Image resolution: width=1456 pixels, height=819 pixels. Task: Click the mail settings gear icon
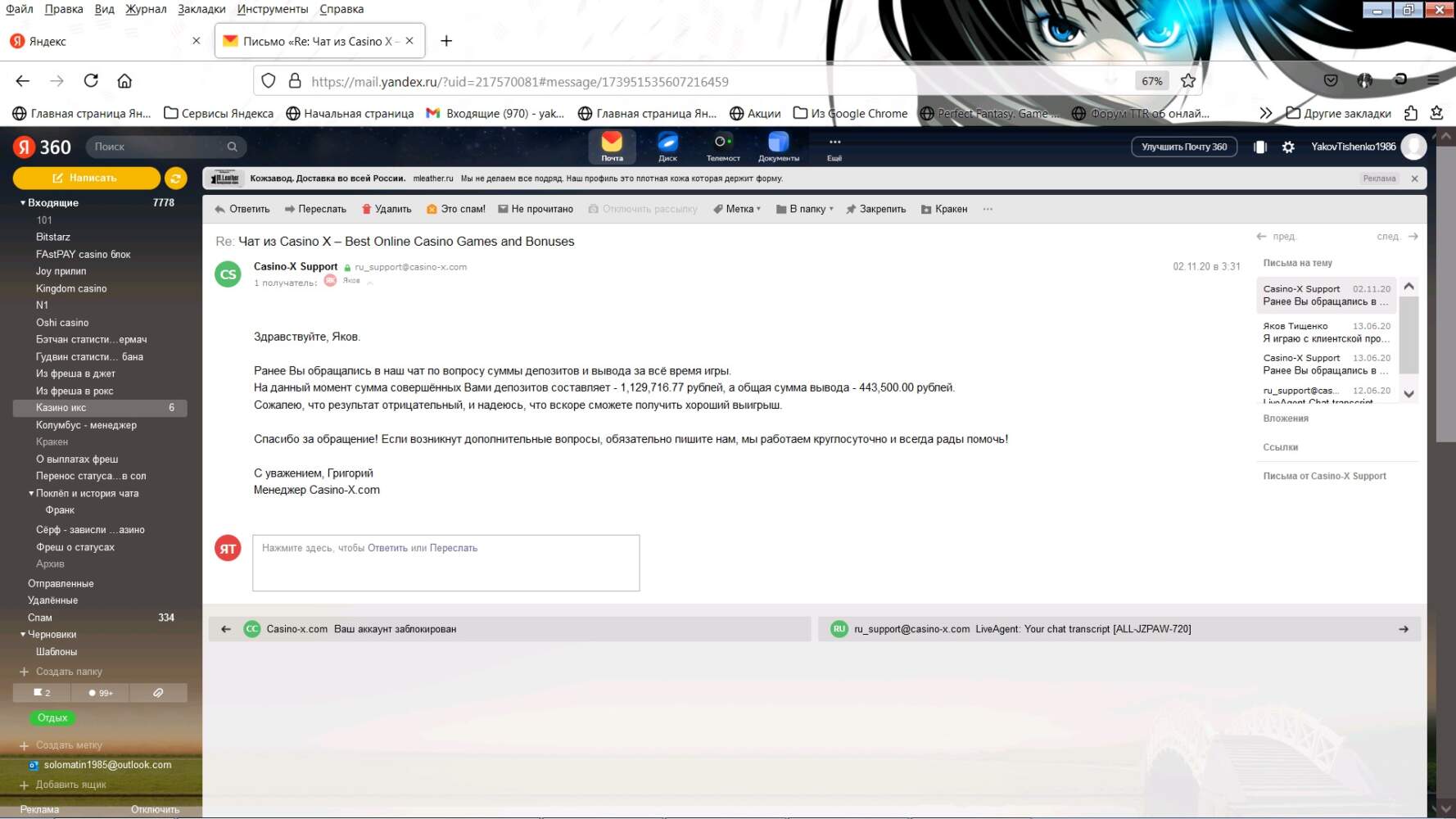pyautogui.click(x=1288, y=147)
